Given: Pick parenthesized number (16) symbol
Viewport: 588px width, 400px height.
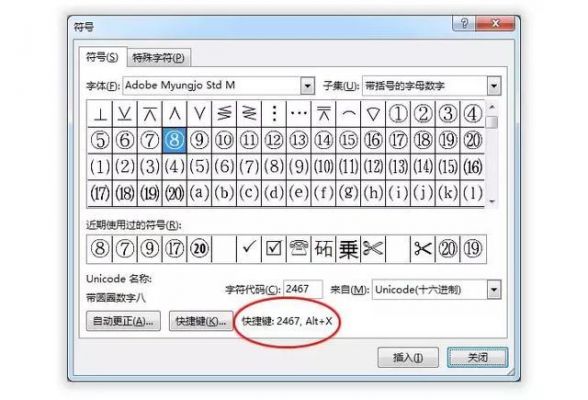Looking at the screenshot, I should (472, 167).
